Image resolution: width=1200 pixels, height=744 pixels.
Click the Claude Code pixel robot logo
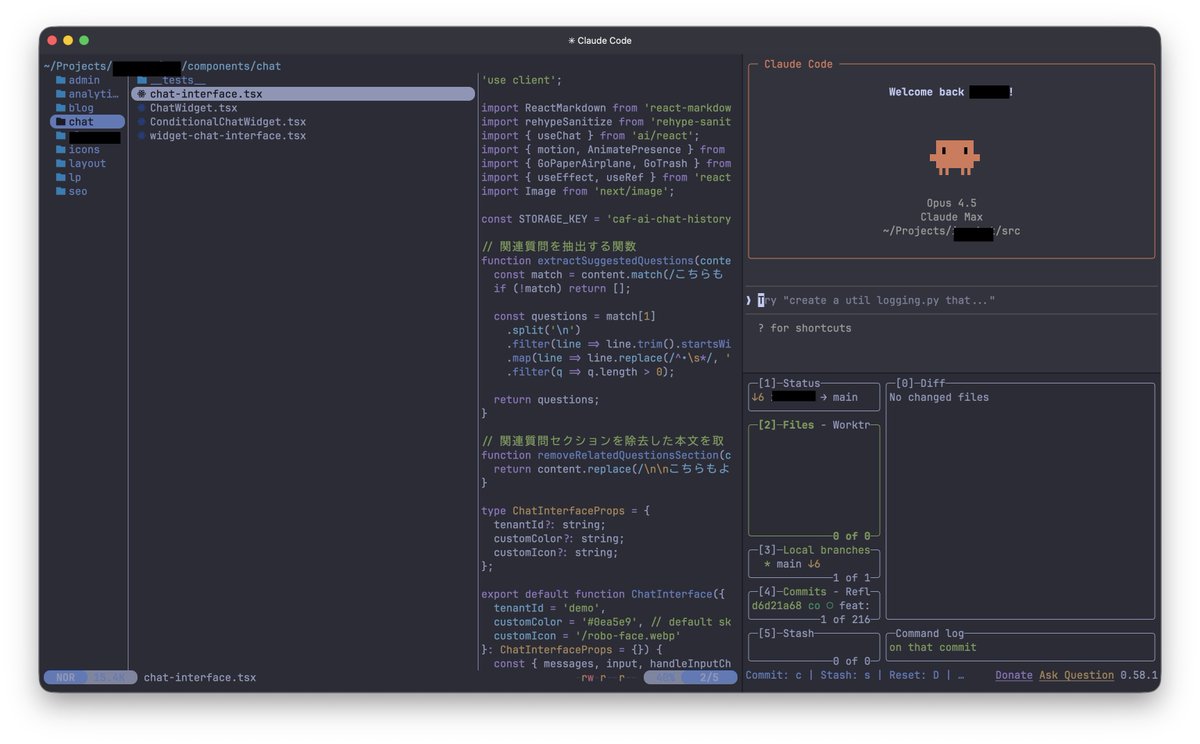(x=954, y=156)
